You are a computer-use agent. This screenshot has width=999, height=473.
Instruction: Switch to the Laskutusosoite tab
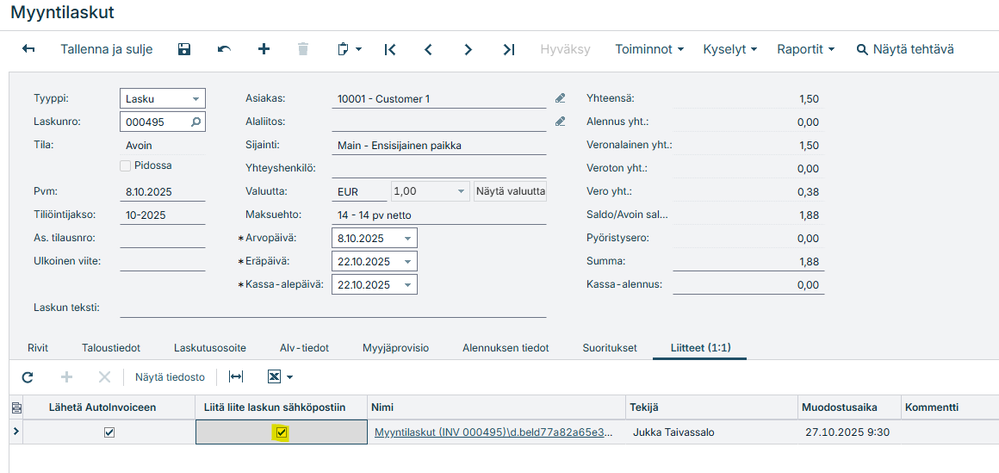click(210, 348)
